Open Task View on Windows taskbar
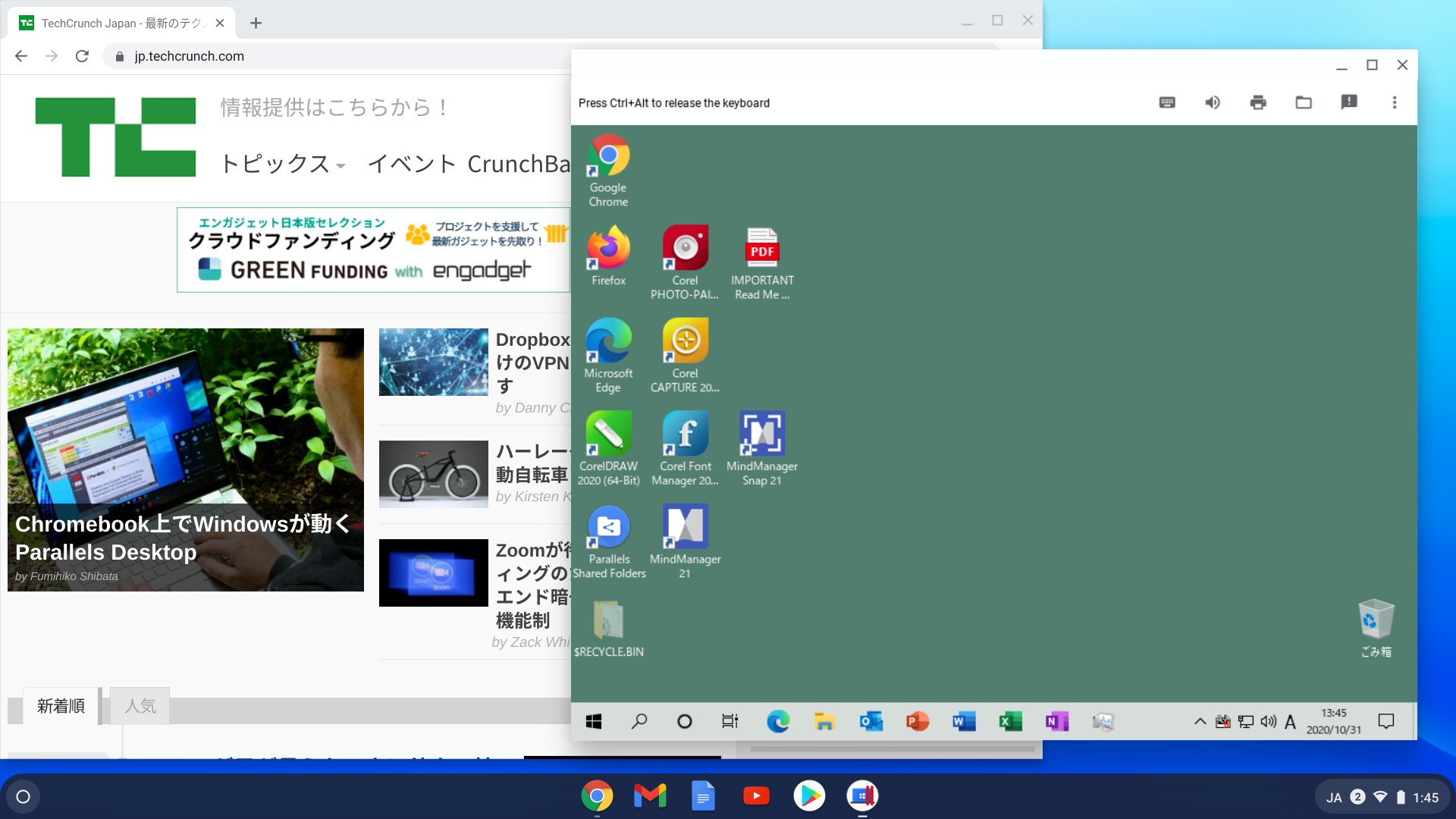The width and height of the screenshot is (1456, 819). 730,721
